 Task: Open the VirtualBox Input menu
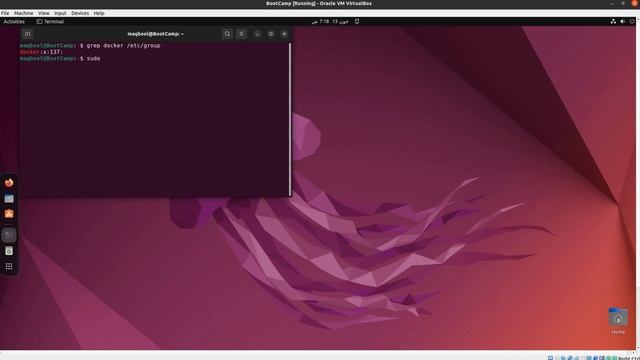60,13
